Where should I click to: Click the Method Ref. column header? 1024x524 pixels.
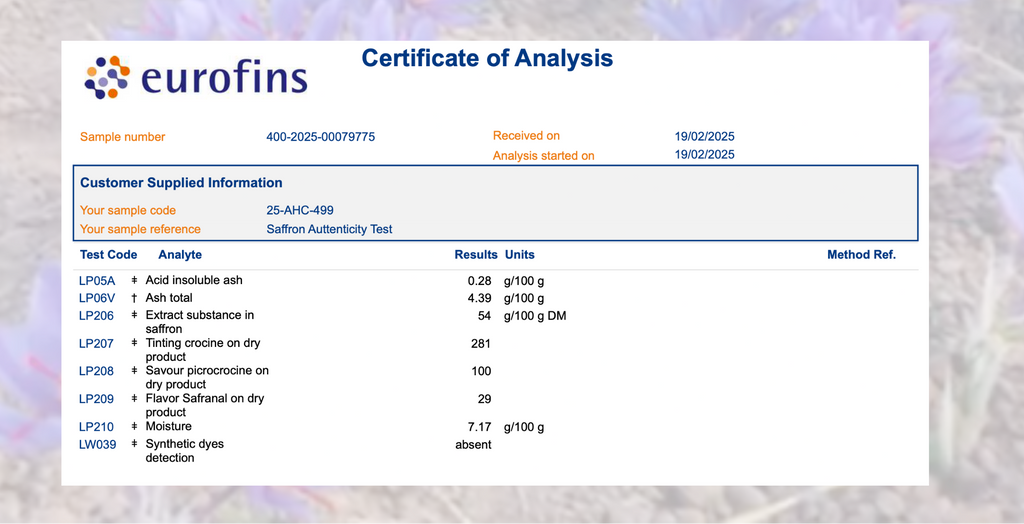861,255
